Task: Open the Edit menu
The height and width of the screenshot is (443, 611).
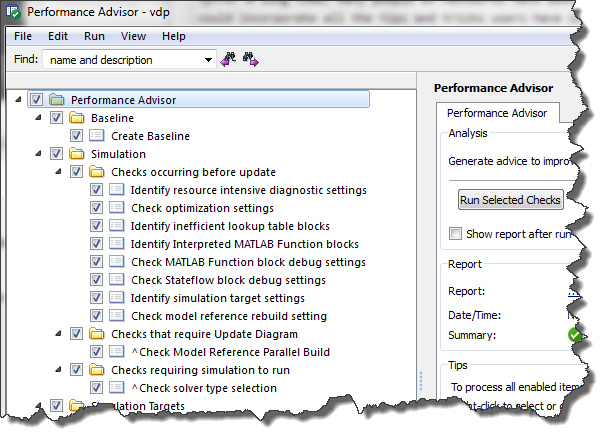Action: click(x=58, y=36)
